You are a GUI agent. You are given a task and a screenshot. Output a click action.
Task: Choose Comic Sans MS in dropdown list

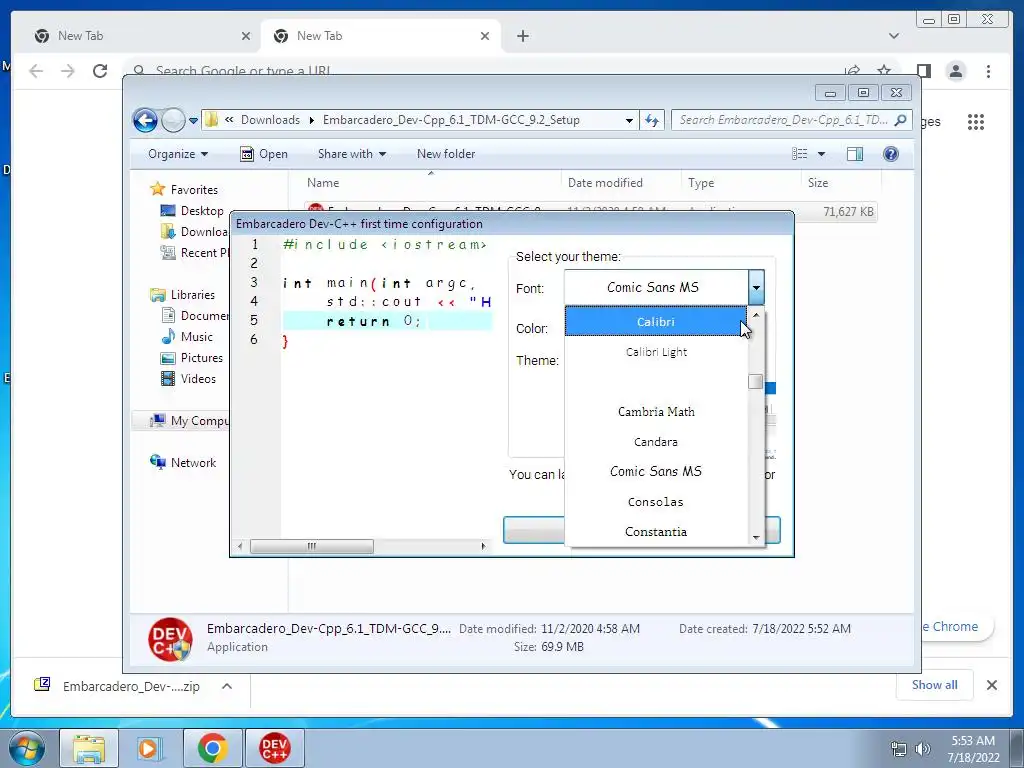656,472
